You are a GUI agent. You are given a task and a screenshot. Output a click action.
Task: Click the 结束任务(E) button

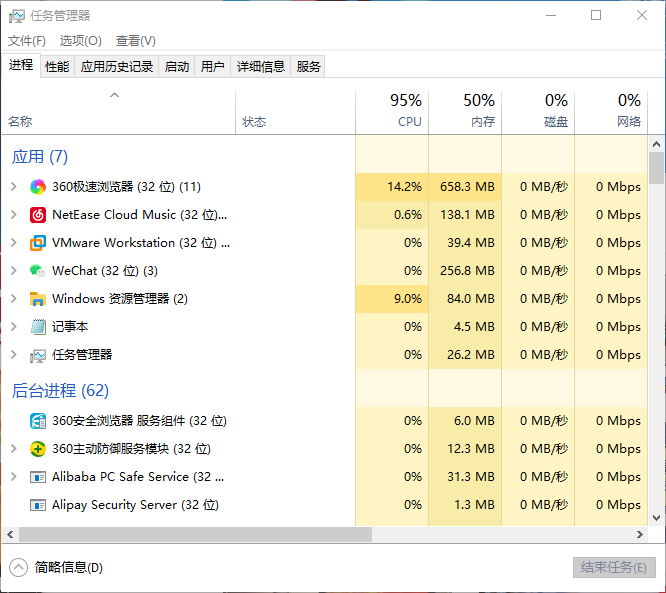tap(614, 568)
